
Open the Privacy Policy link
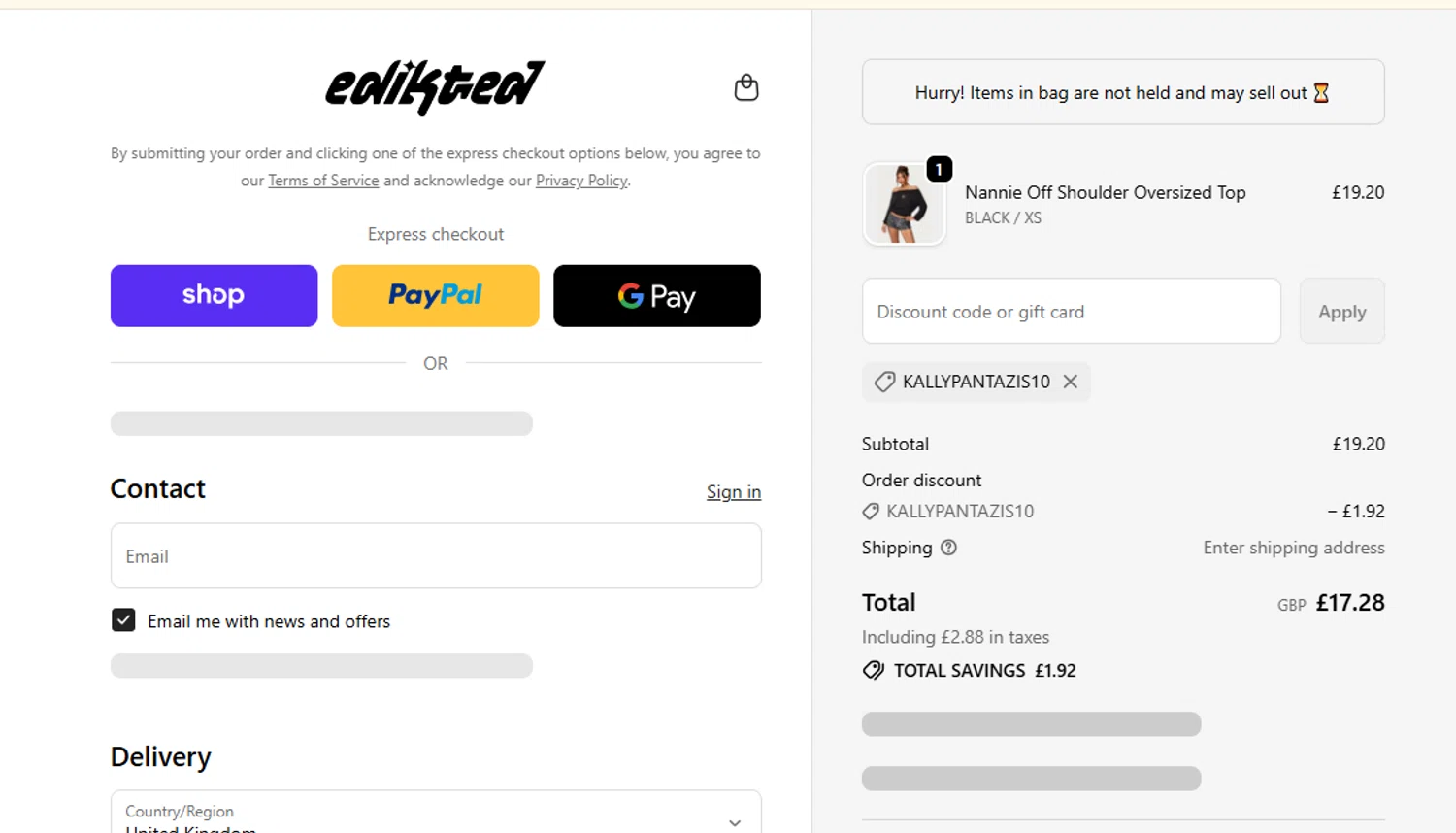[581, 181]
